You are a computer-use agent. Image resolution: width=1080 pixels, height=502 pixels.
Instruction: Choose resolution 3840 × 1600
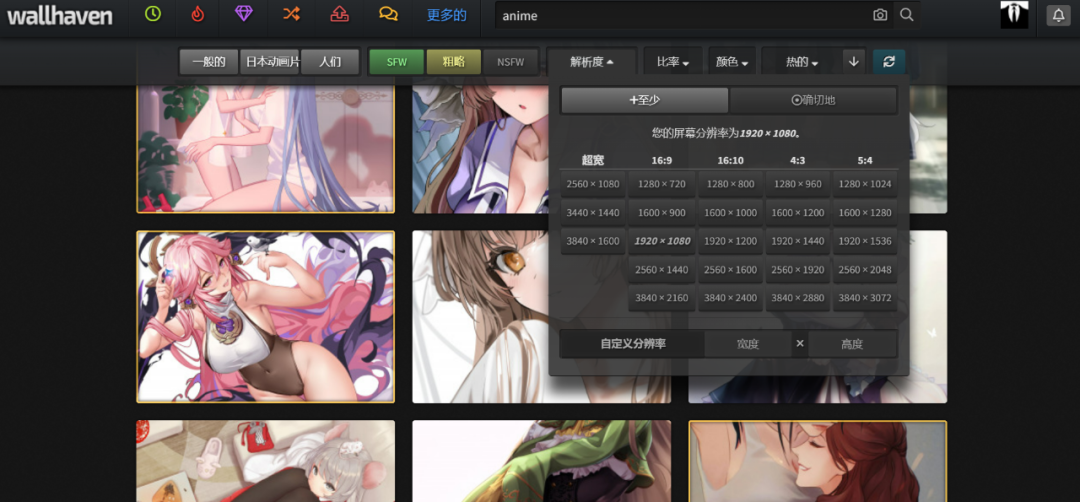[593, 241]
